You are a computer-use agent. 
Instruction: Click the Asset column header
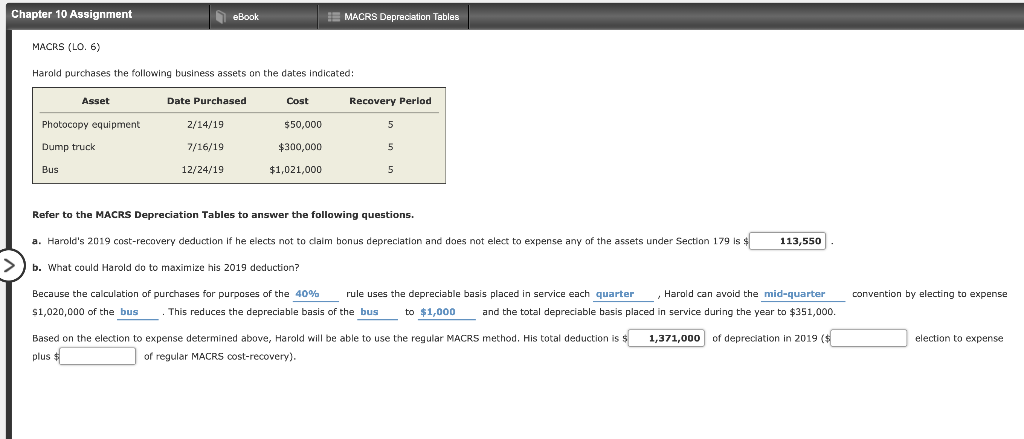(95, 101)
